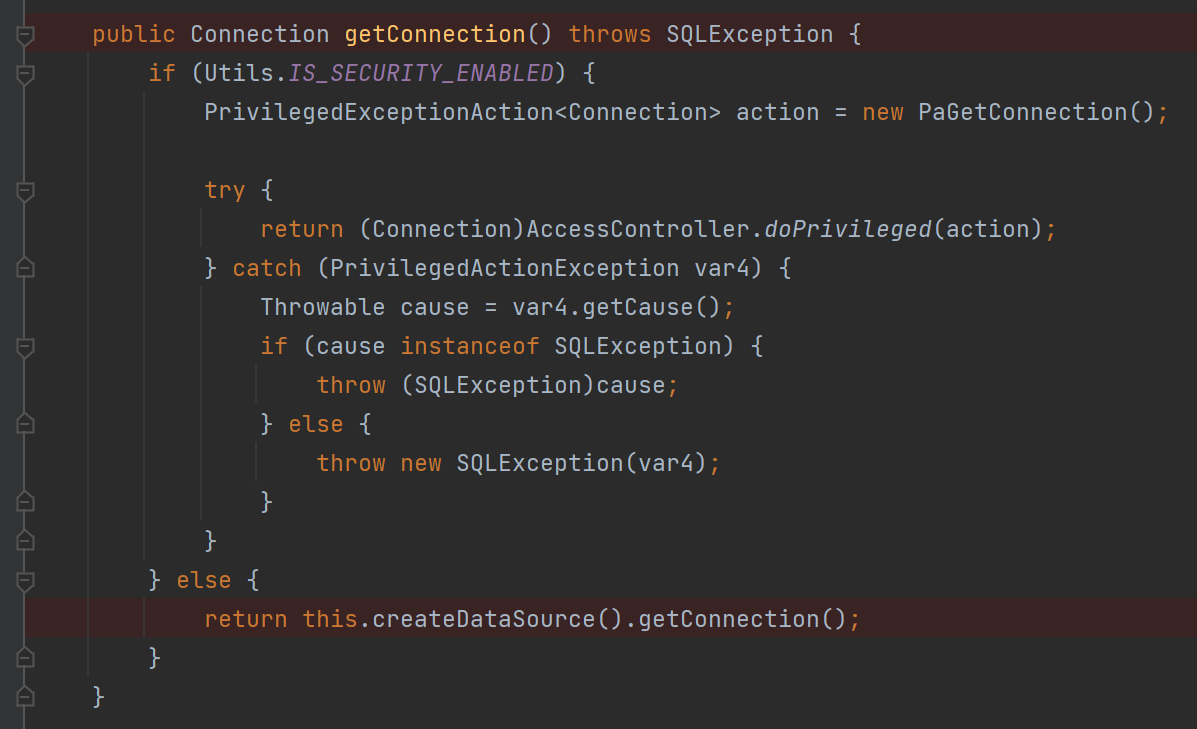This screenshot has height=729, width=1197.
Task: Collapse the getConnection method fold marker
Action: coord(26,35)
